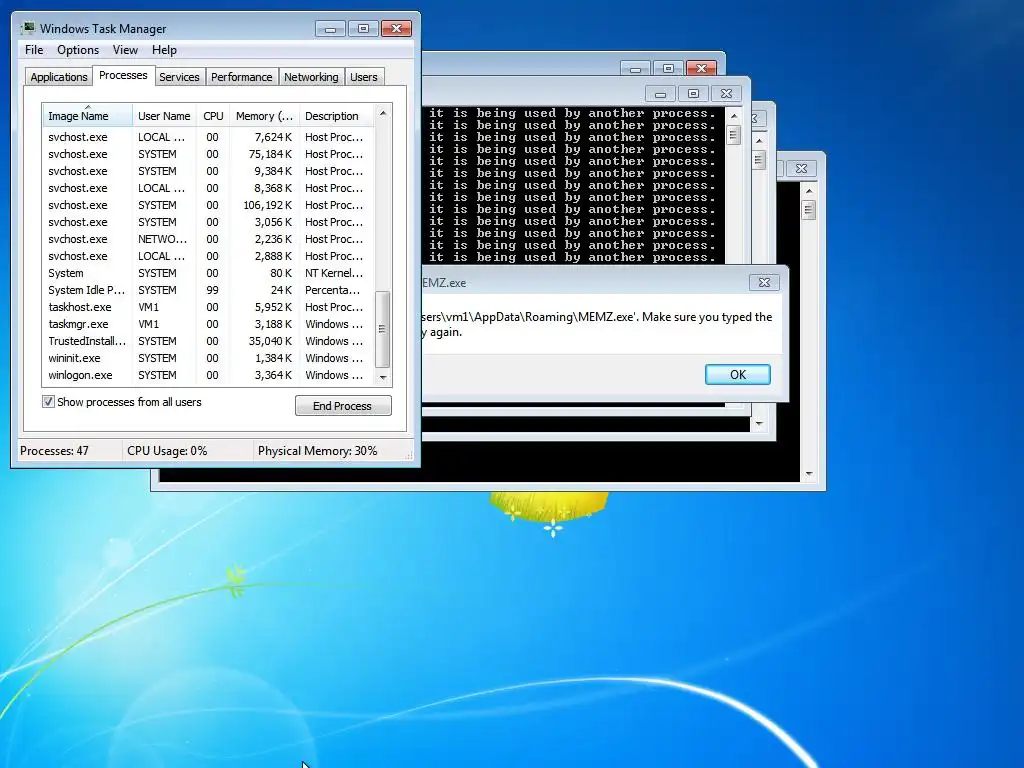The height and width of the screenshot is (768, 1024).
Task: Switch to the Performance tab
Action: tap(241, 77)
